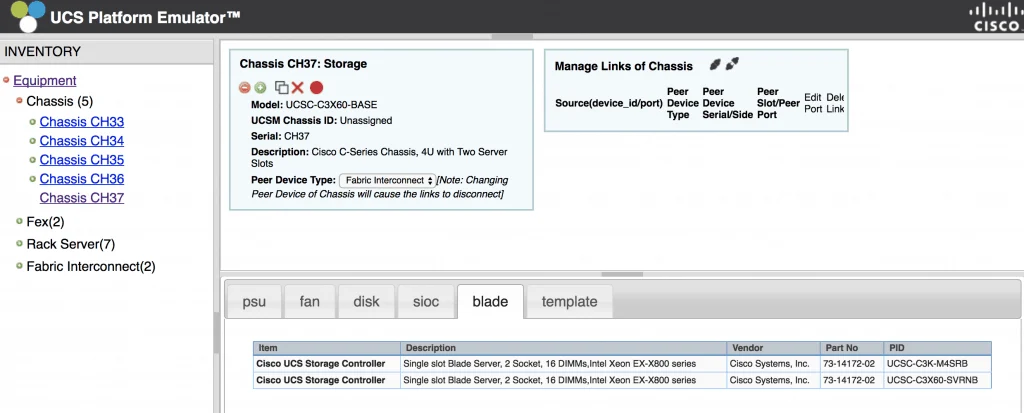Collapse the Chassis (5) node bullet

coord(20,101)
